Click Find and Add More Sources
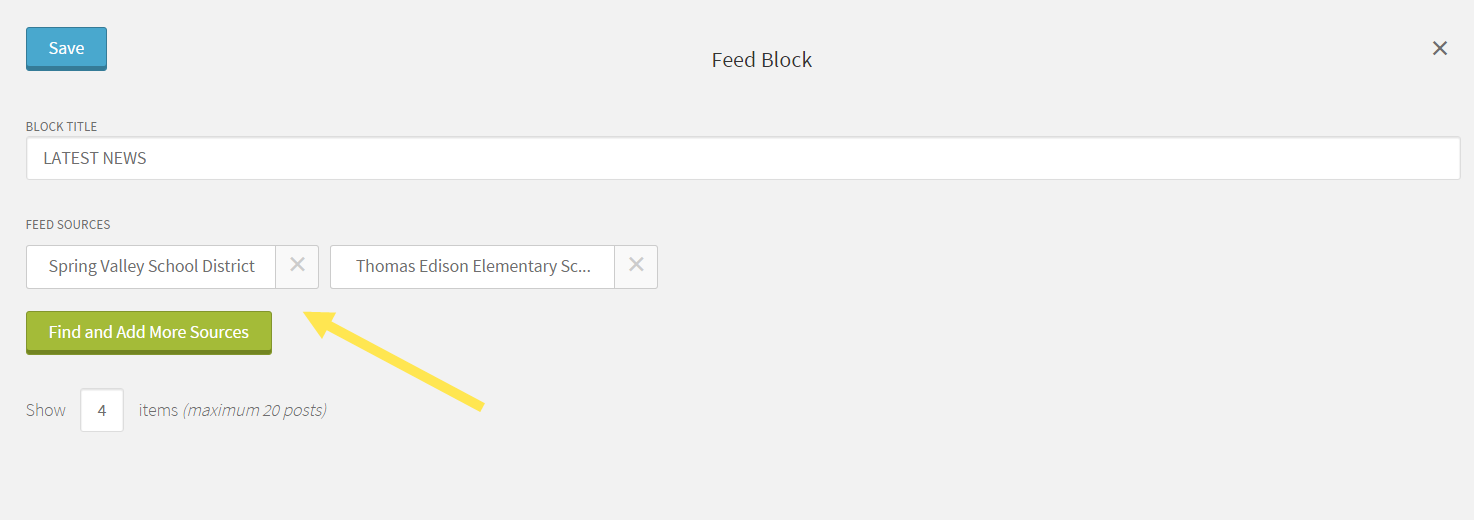This screenshot has width=1474, height=520. [149, 333]
